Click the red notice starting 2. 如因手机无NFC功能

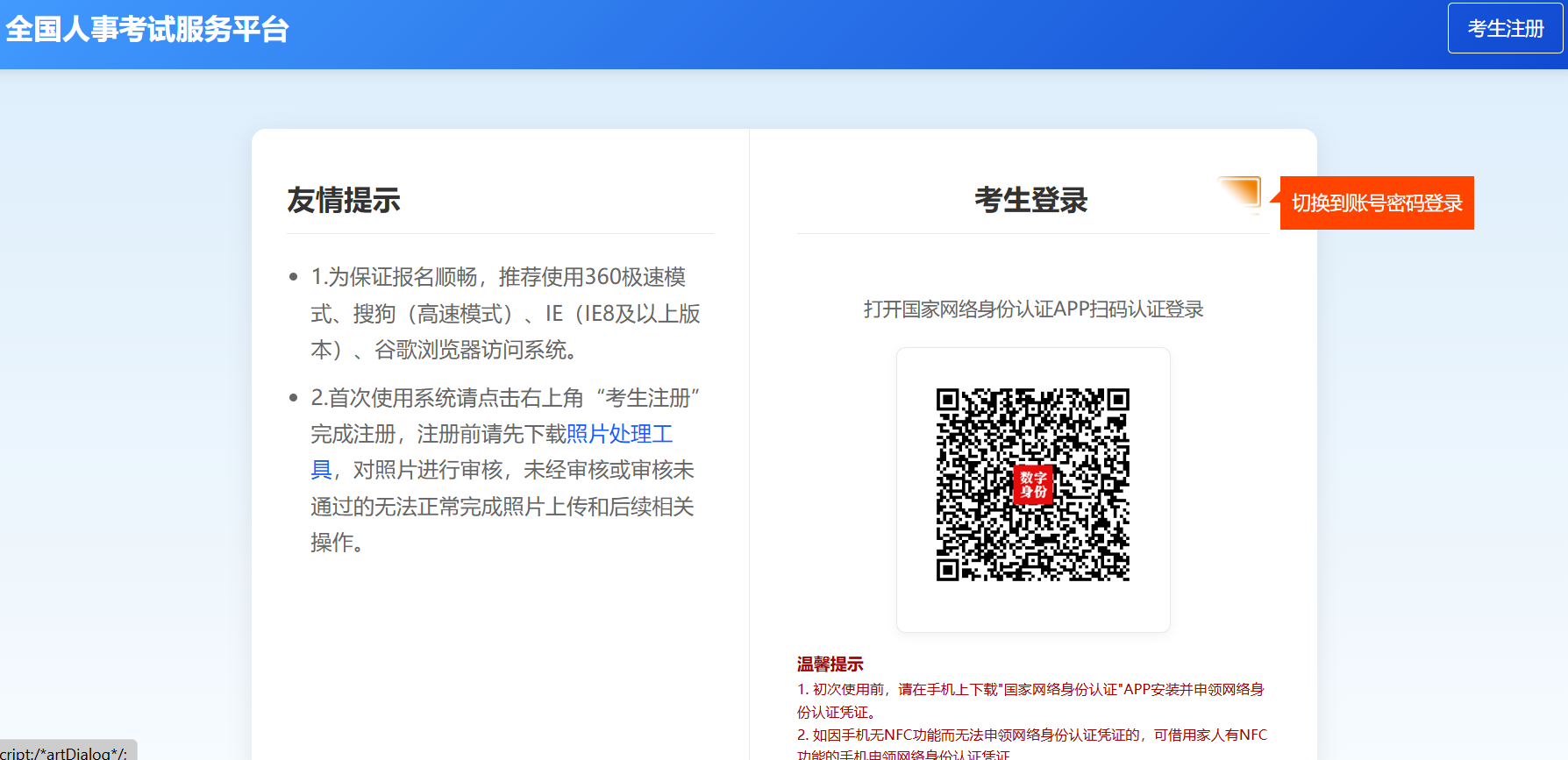(1031, 744)
